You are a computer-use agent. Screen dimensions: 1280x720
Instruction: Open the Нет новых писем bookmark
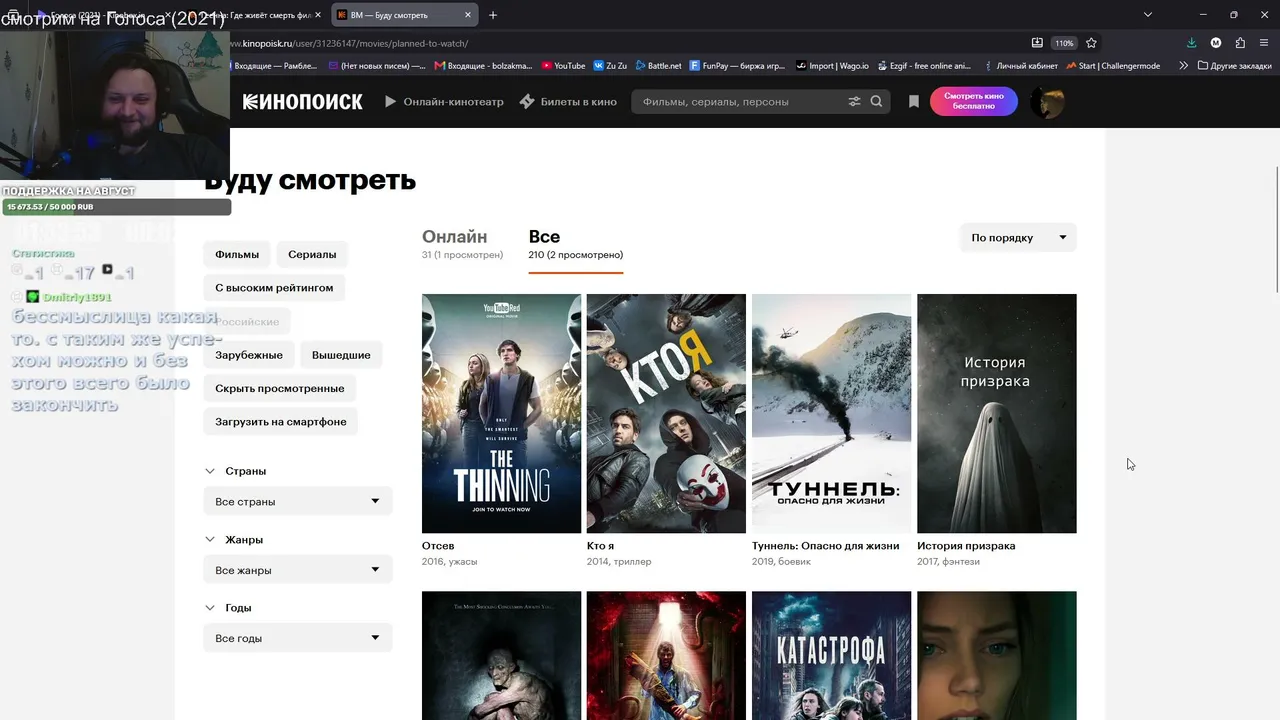[x=376, y=66]
